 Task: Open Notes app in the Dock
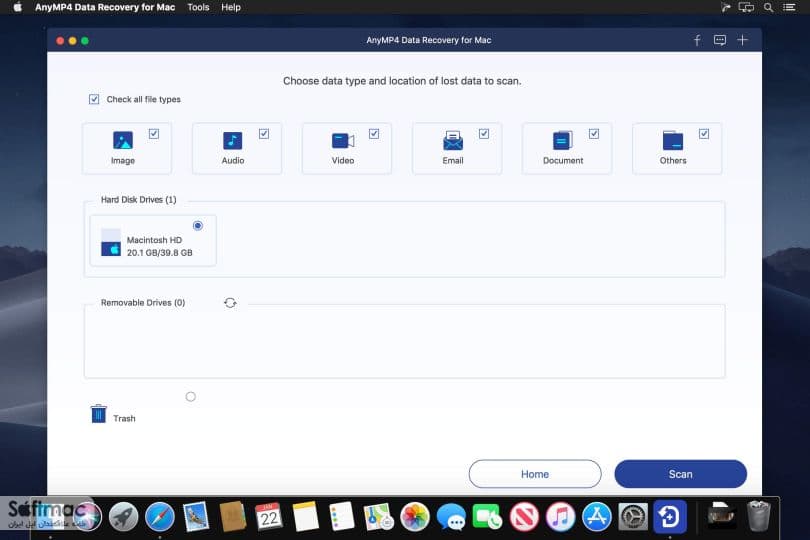[x=305, y=516]
